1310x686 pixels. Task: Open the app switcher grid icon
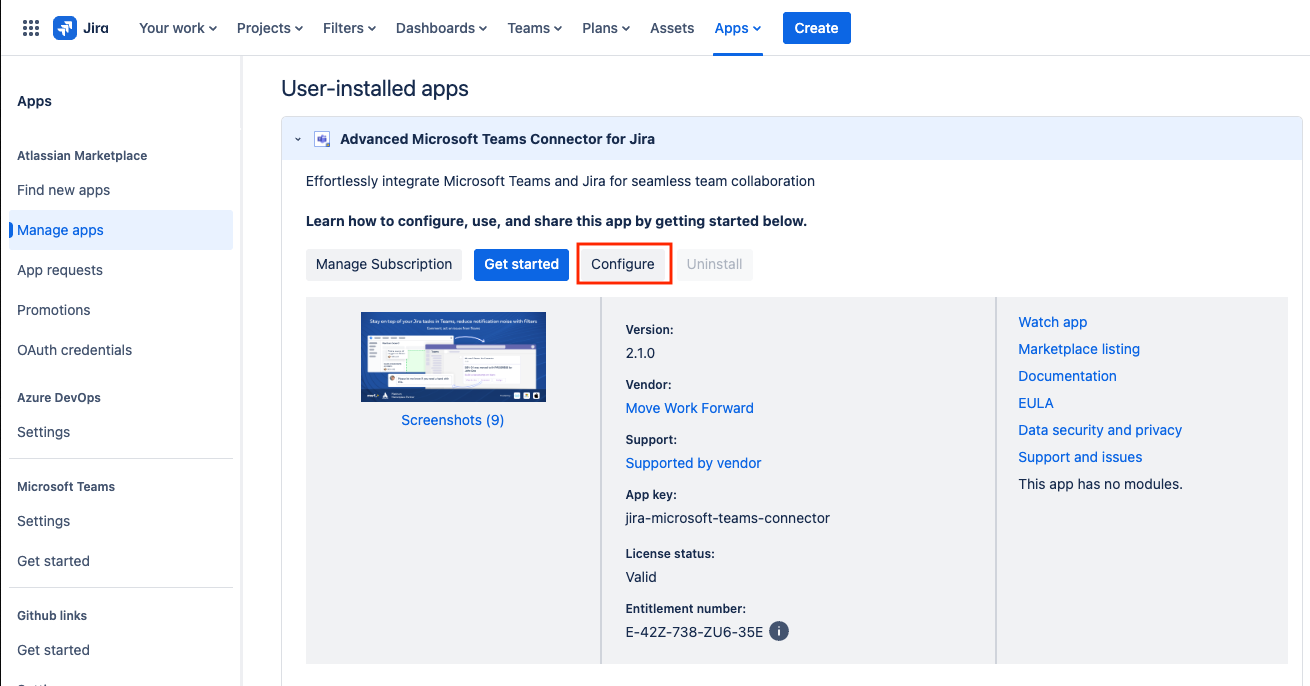click(x=30, y=28)
